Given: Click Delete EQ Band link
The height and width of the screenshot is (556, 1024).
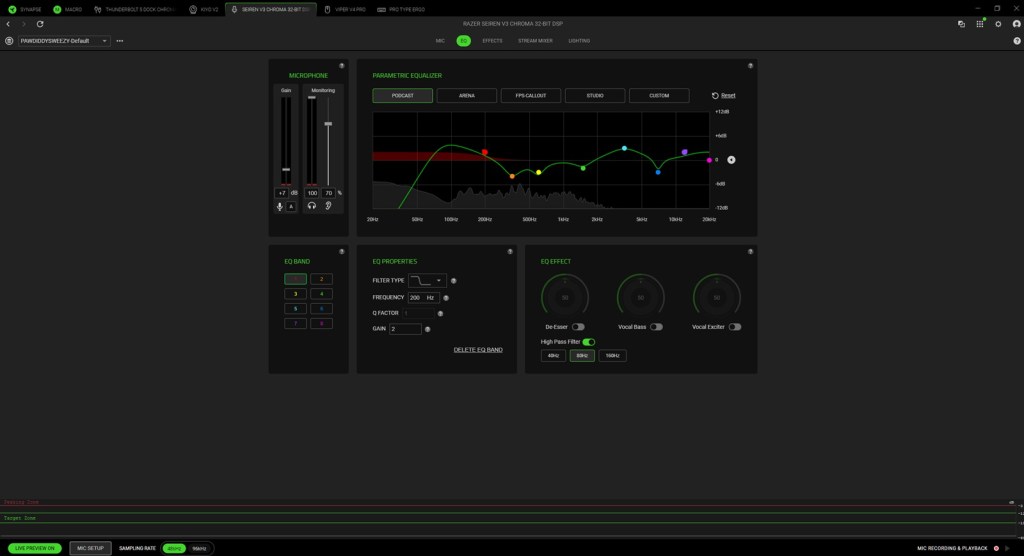Looking at the screenshot, I should point(478,350).
